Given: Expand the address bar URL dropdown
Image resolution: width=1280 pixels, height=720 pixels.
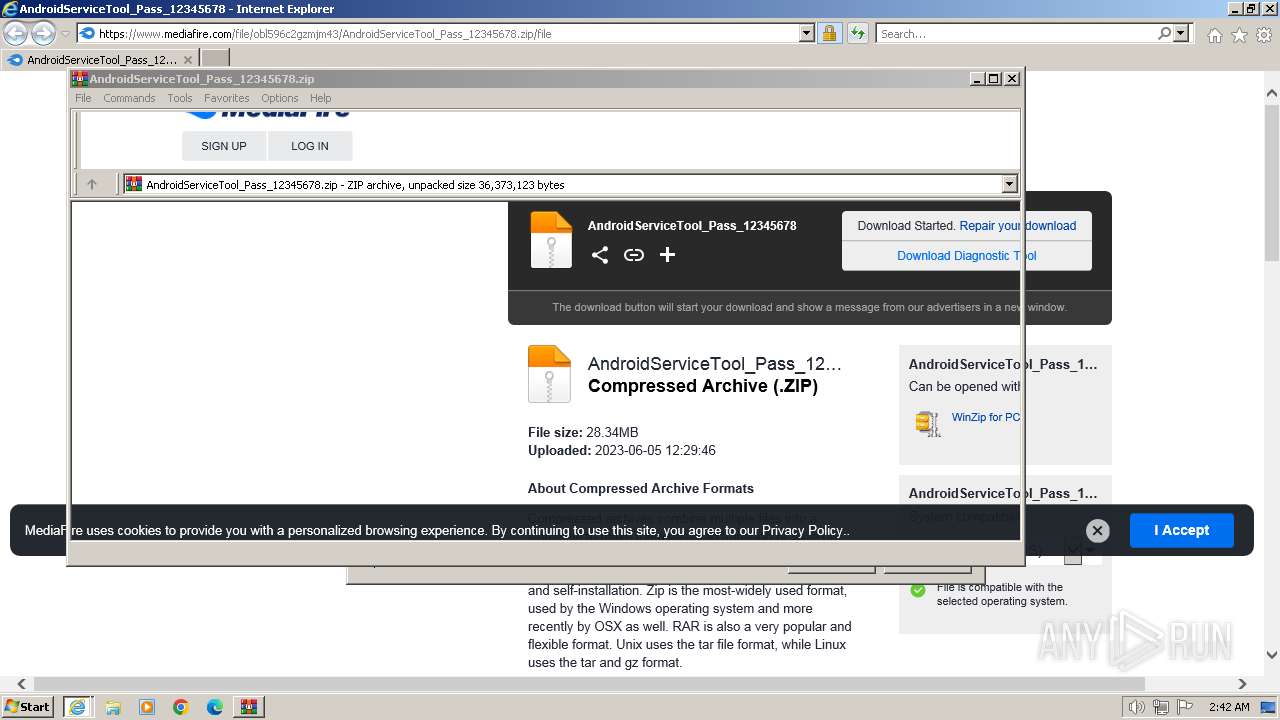Looking at the screenshot, I should (x=807, y=33).
